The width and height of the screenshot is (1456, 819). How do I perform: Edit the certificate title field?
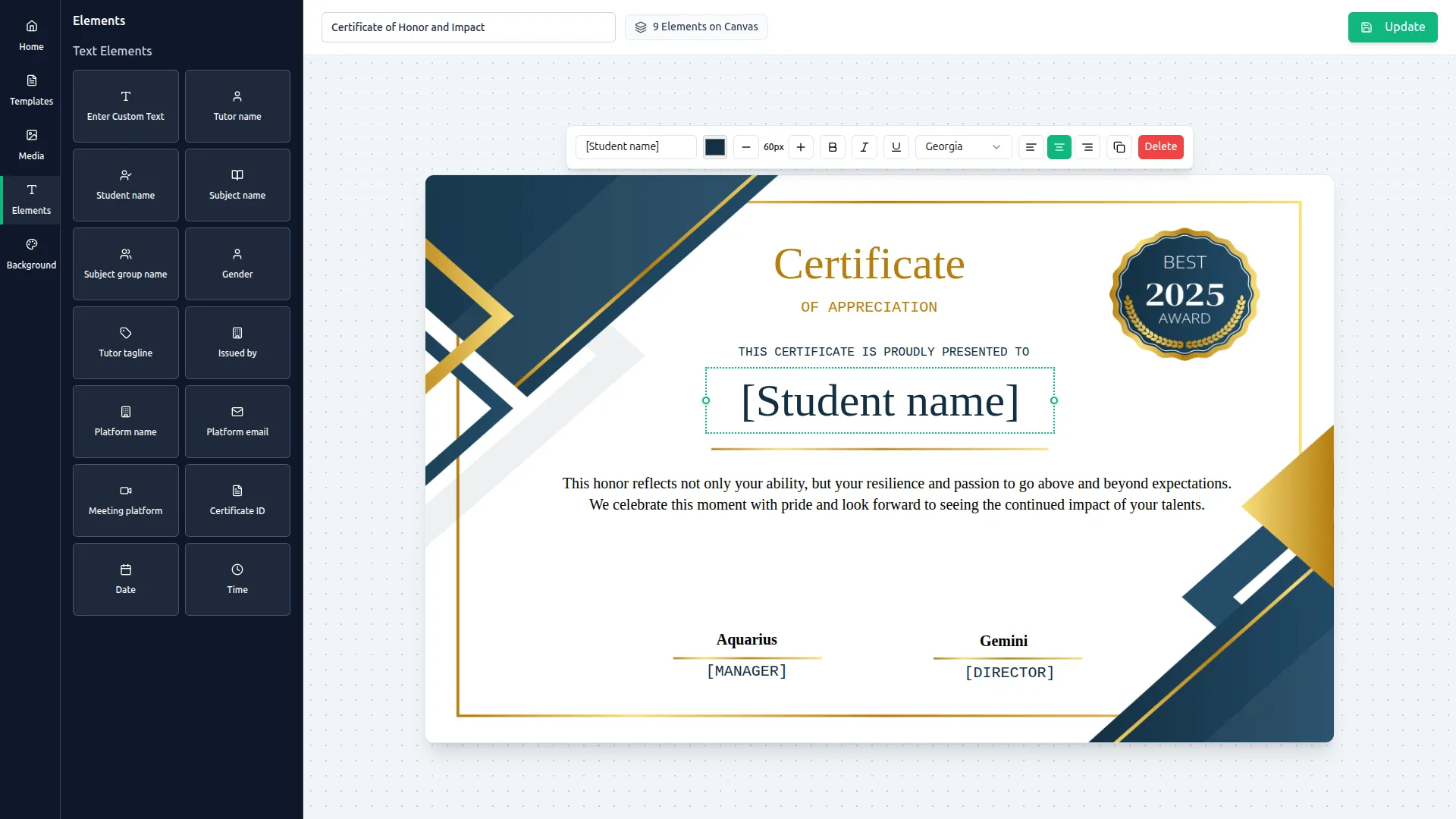[469, 27]
